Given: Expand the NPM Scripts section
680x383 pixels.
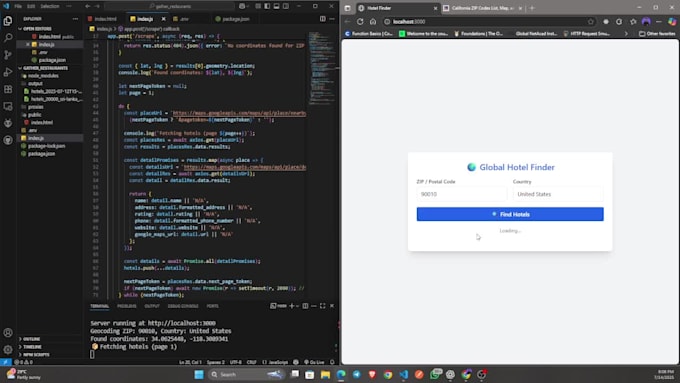Looking at the screenshot, I should point(36,355).
